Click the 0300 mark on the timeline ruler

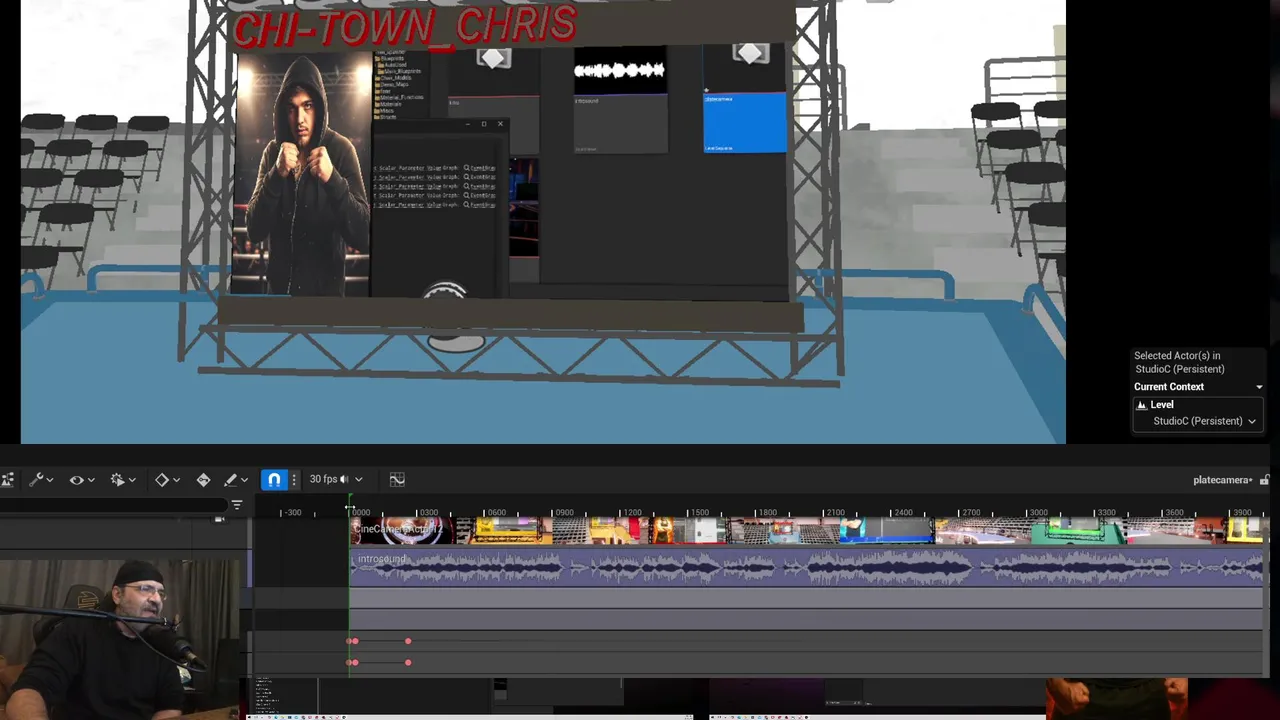click(428, 513)
